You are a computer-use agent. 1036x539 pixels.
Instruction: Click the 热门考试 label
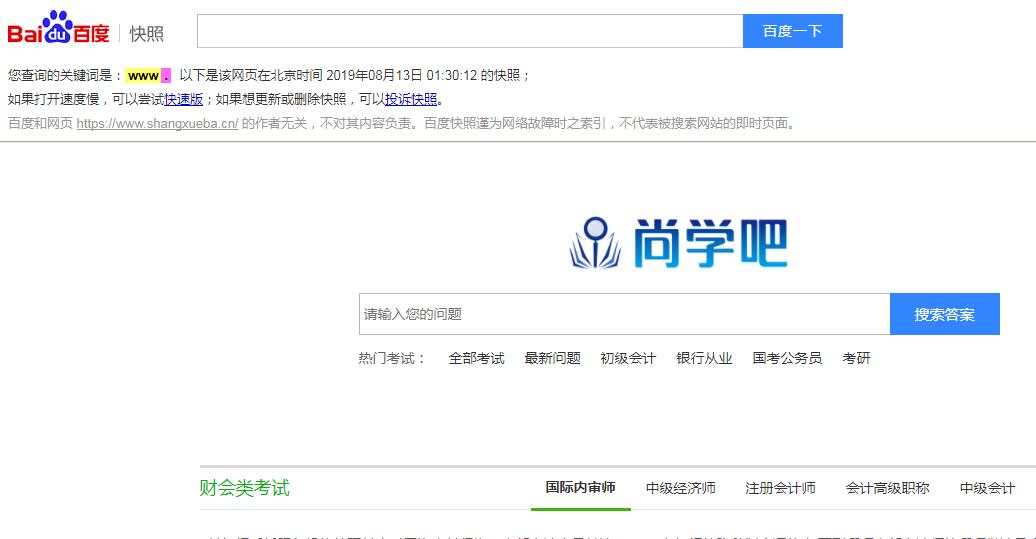click(x=391, y=358)
